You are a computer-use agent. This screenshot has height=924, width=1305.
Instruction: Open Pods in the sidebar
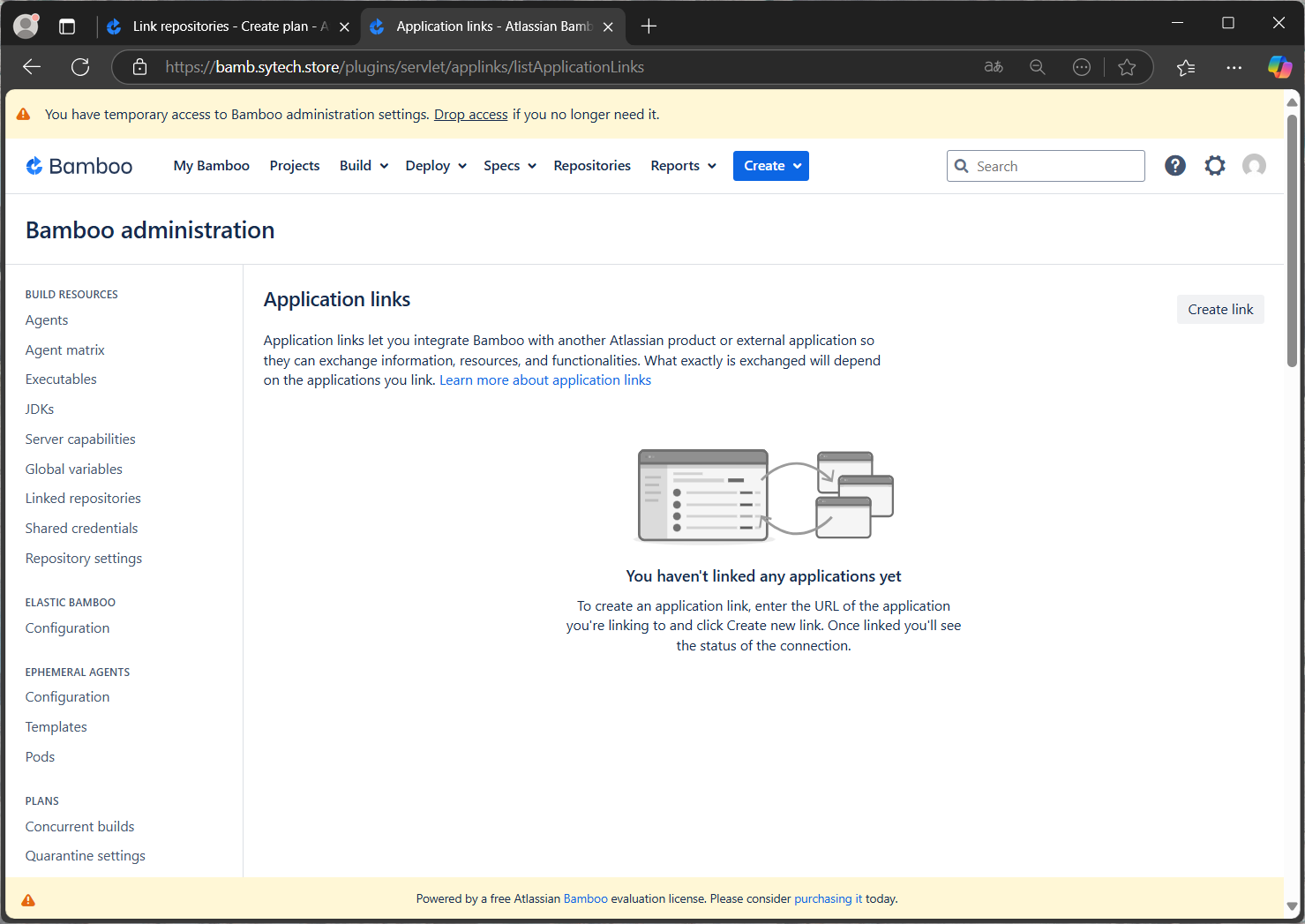tap(40, 757)
